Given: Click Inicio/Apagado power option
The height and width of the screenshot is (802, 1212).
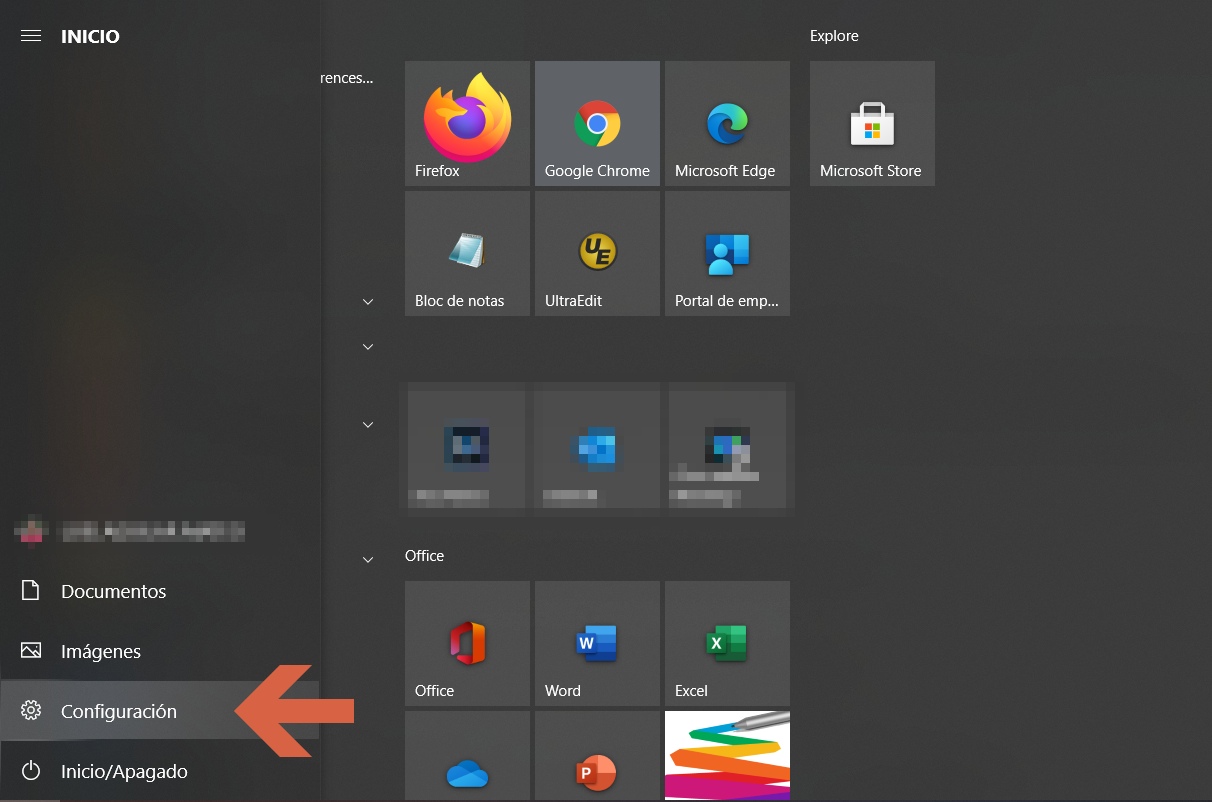Looking at the screenshot, I should pos(160,771).
